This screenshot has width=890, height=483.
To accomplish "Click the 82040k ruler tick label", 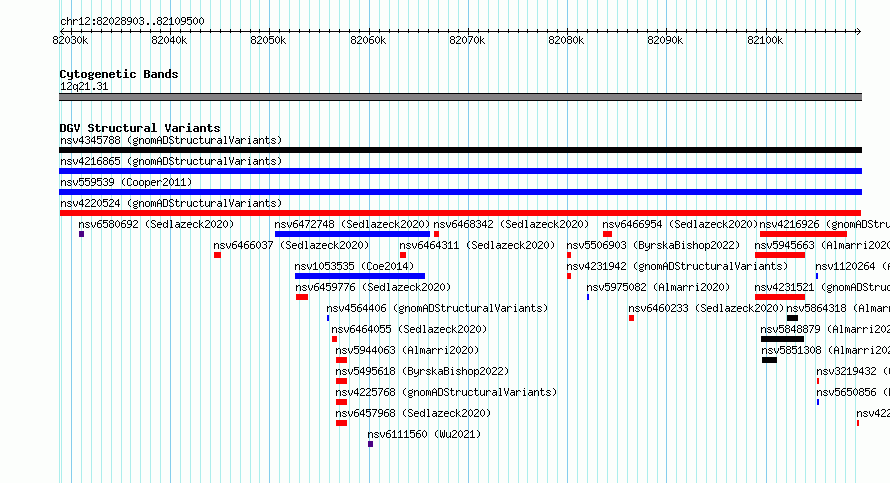I will point(169,40).
